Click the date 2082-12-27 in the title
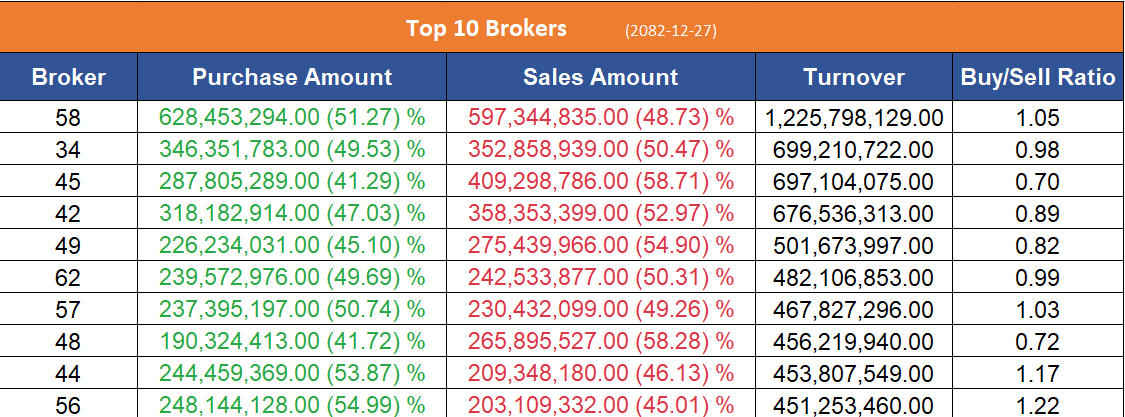This screenshot has height=417, width=1125. tap(669, 30)
